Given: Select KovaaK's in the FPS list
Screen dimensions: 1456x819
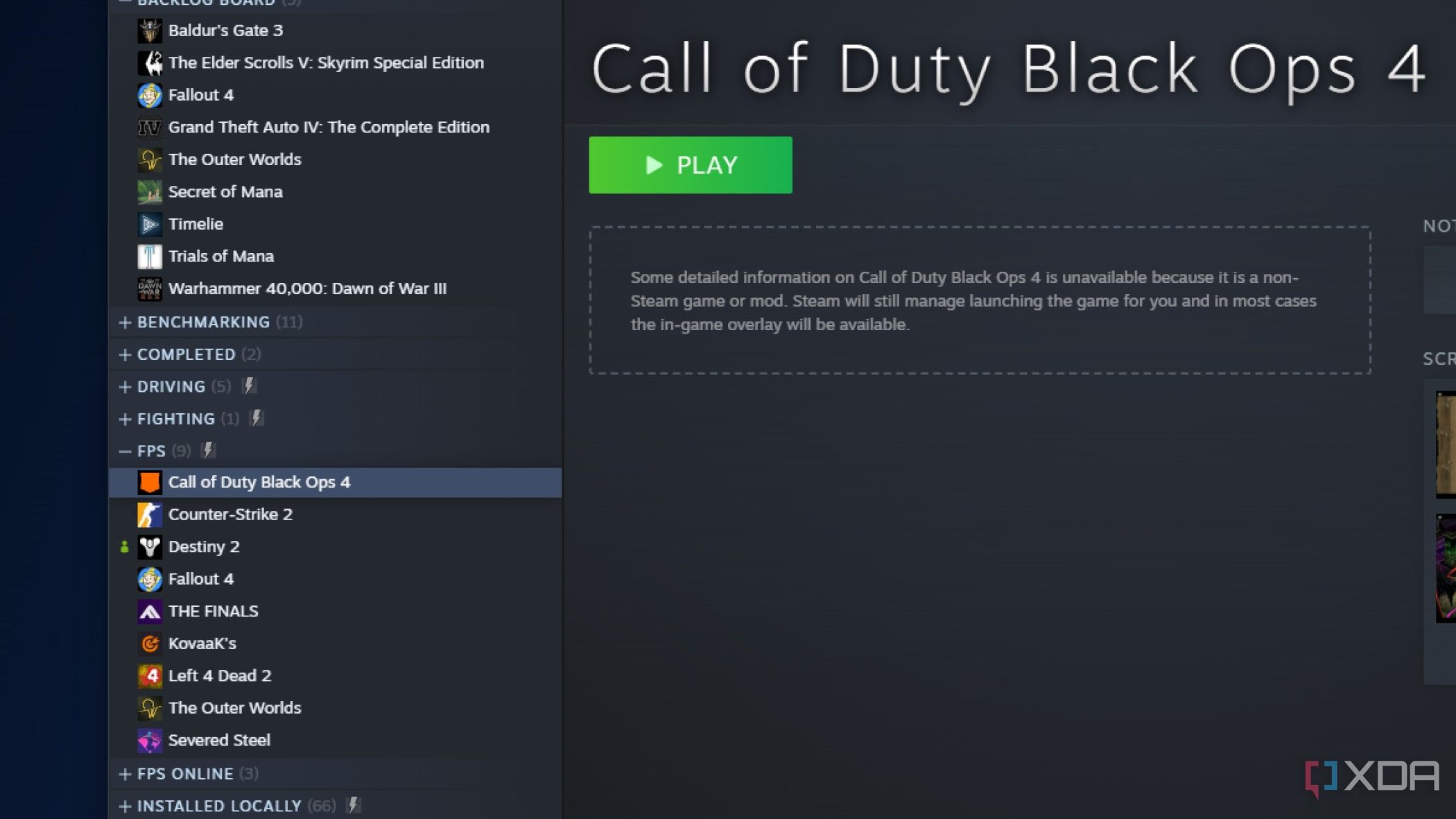Looking at the screenshot, I should click(335, 644).
